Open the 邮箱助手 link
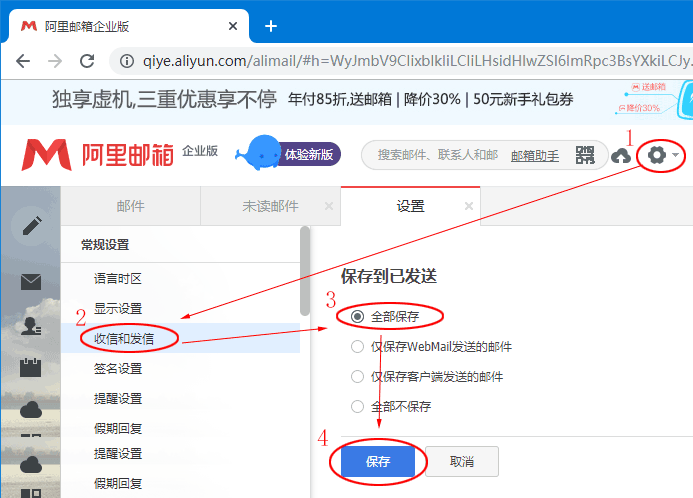This screenshot has height=498, width=693. point(535,156)
